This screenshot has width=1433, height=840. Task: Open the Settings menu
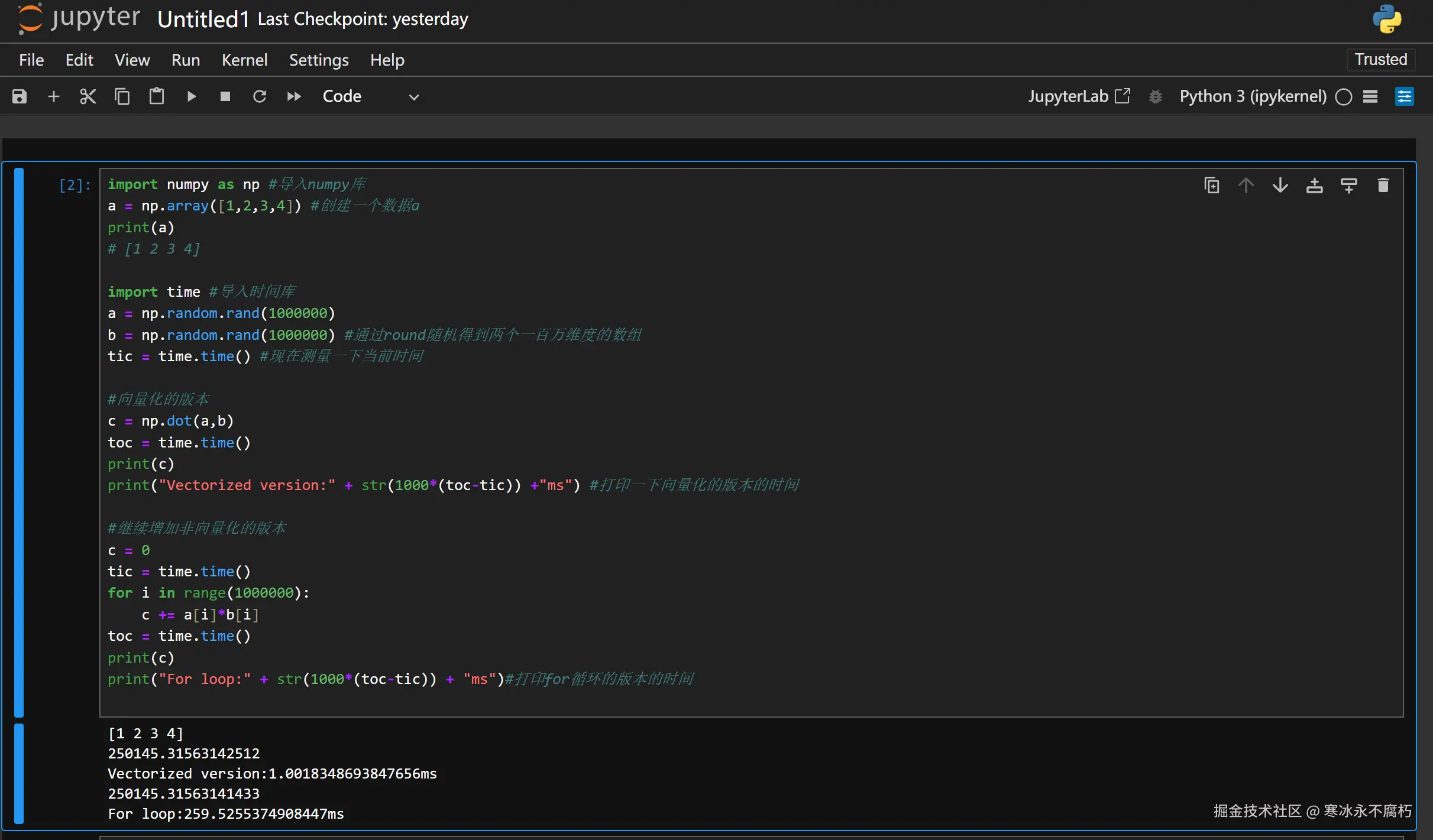(x=318, y=60)
